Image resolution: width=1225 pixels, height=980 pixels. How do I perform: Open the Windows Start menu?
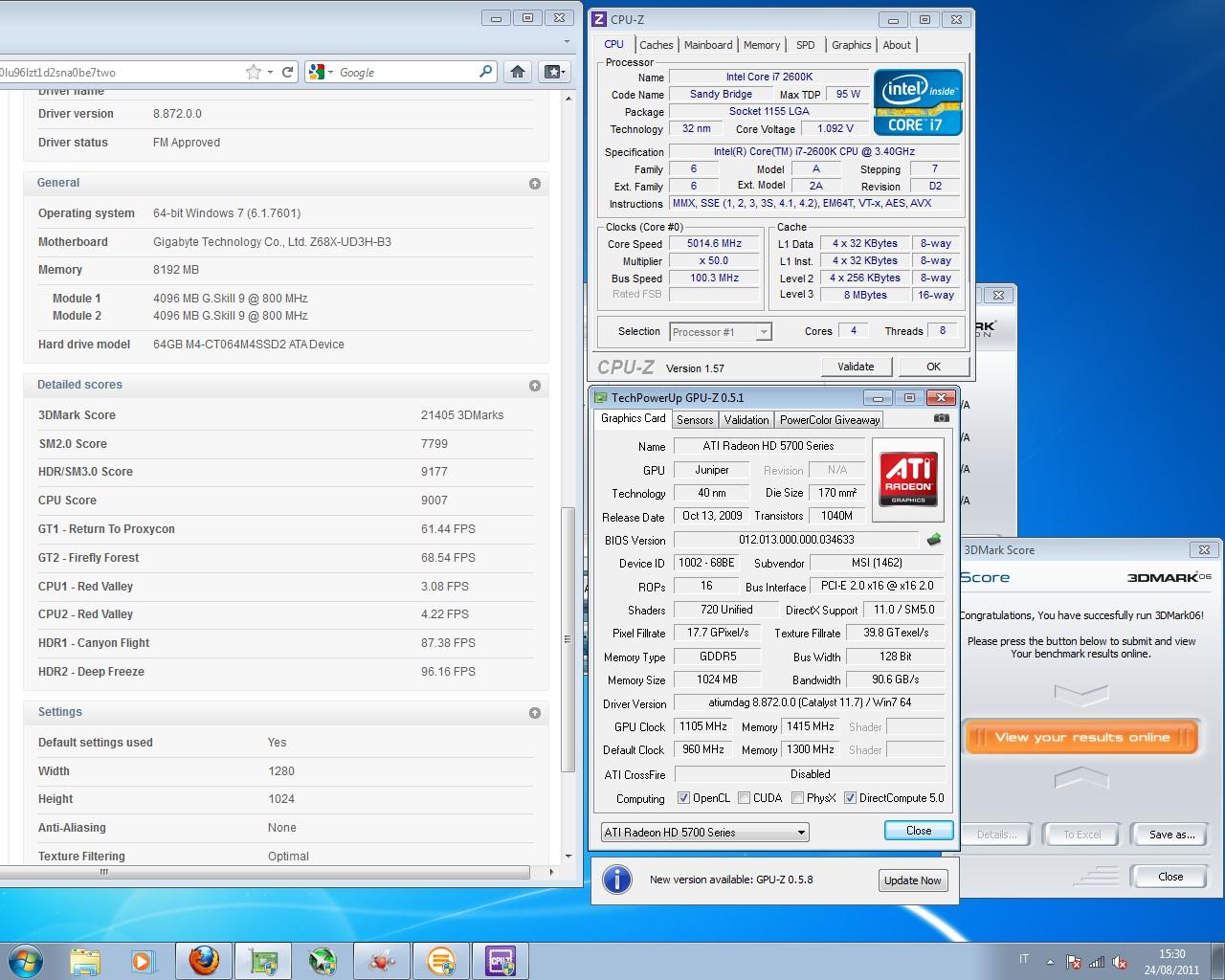[25, 960]
